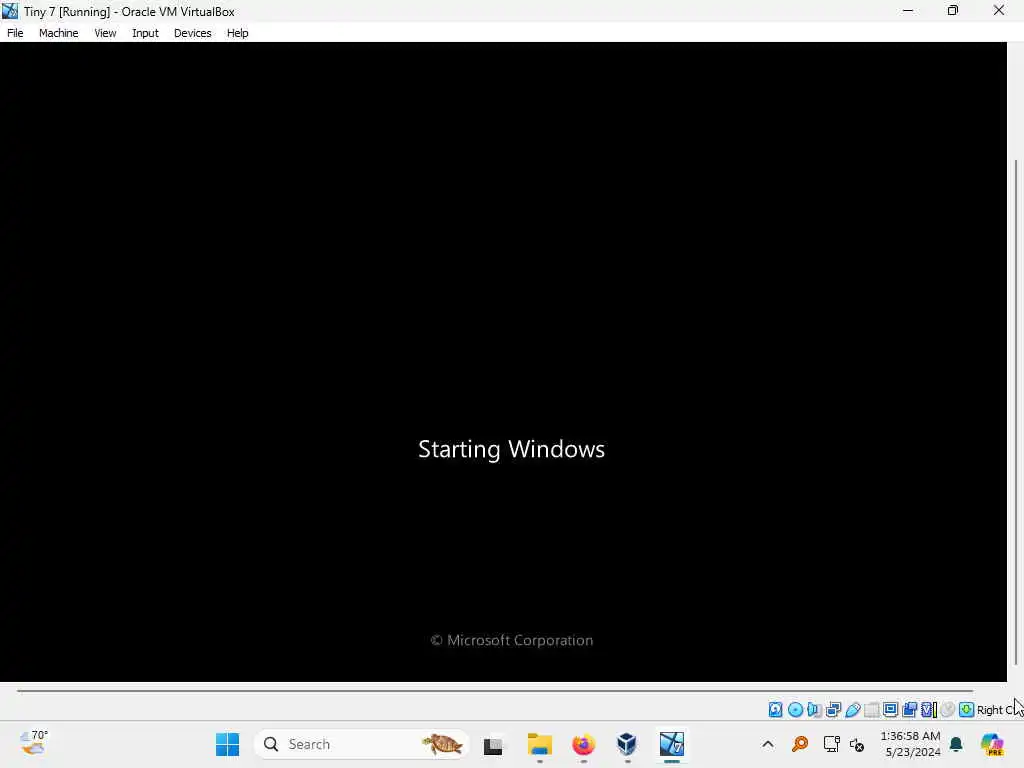The width and height of the screenshot is (1024, 768).
Task: Open the weather widget showing 70°
Action: 33,743
